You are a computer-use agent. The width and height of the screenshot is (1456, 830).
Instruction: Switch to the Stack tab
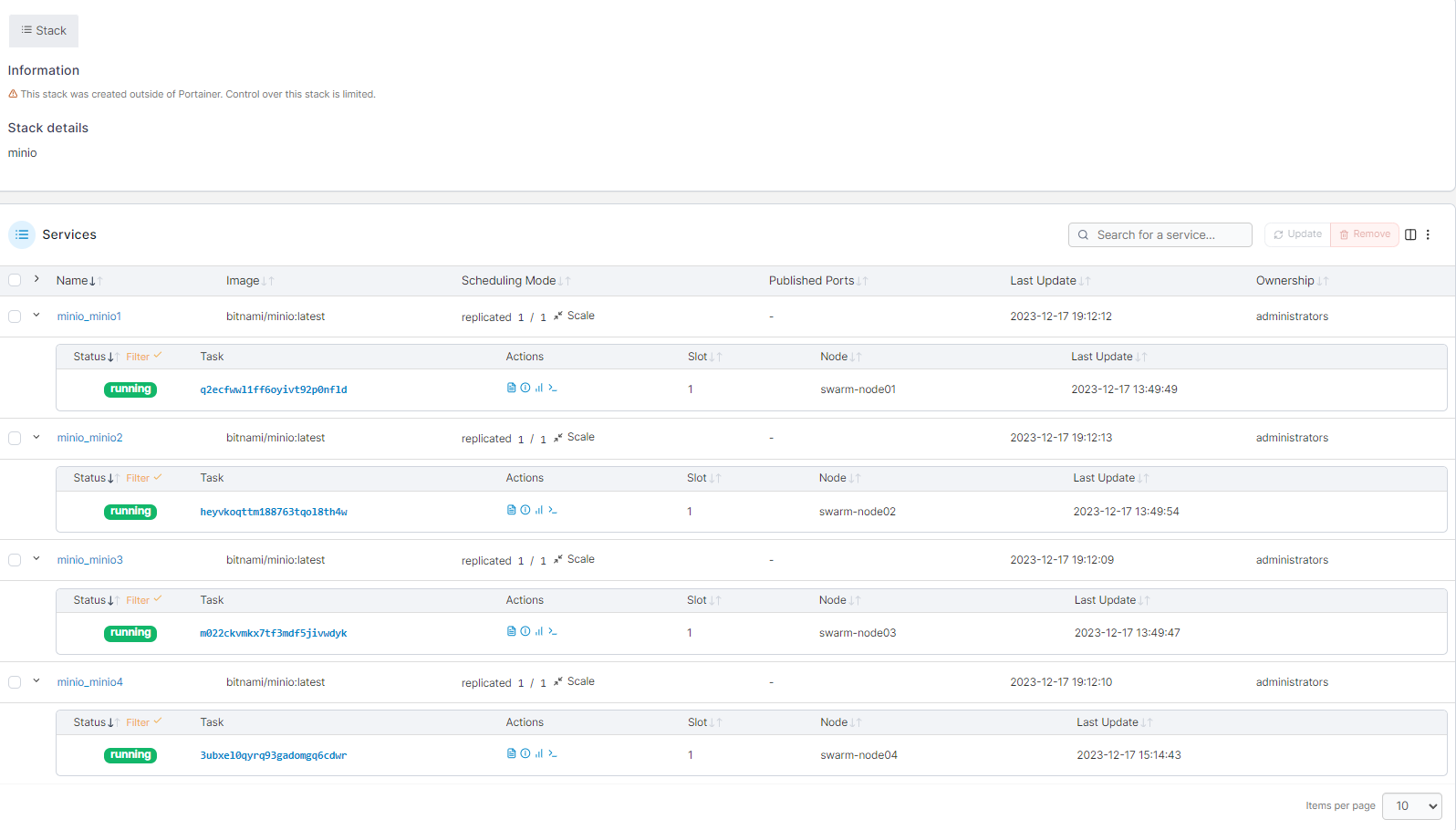[44, 31]
